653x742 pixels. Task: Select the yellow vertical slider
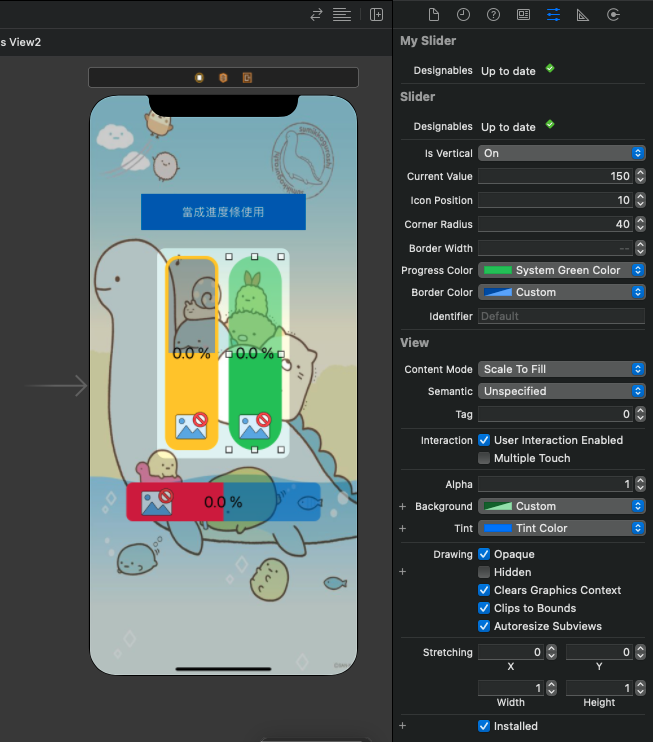[192, 353]
